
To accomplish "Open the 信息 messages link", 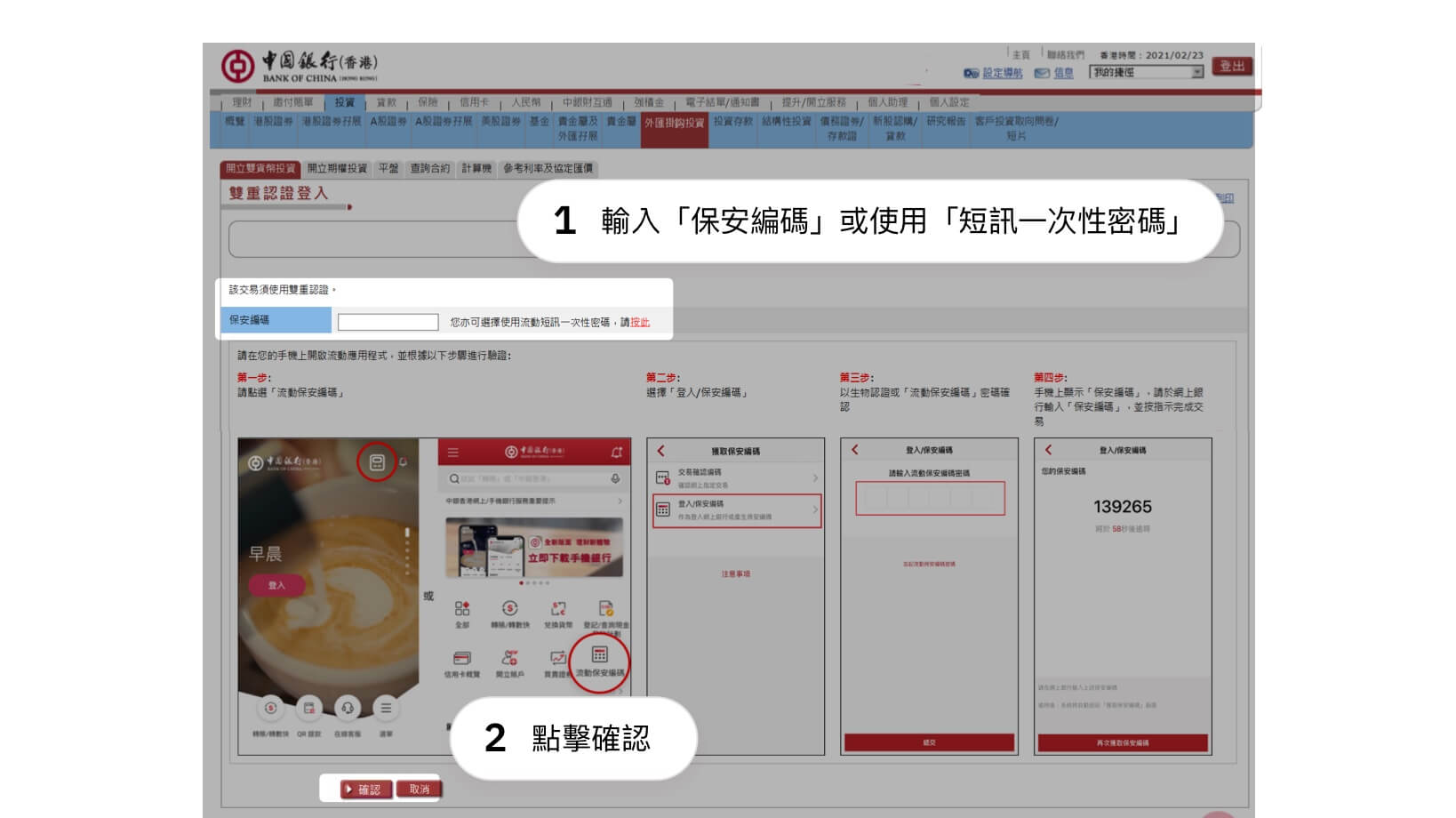I will (1064, 73).
